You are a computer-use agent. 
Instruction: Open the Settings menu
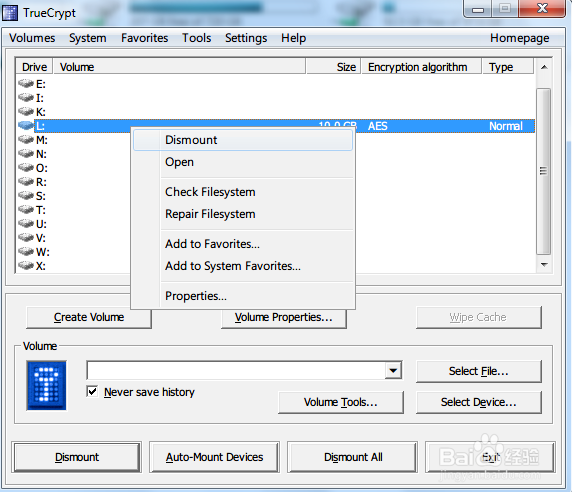tap(246, 38)
